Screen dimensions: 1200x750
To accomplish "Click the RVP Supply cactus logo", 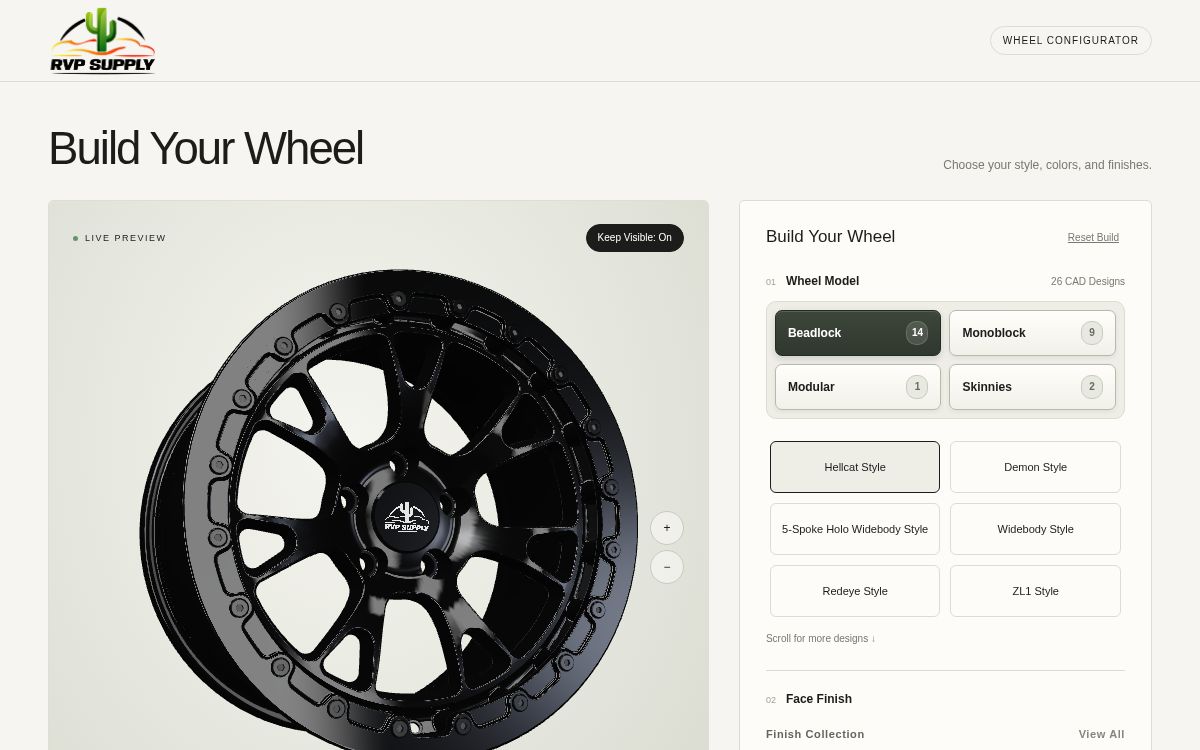I will click(x=103, y=40).
